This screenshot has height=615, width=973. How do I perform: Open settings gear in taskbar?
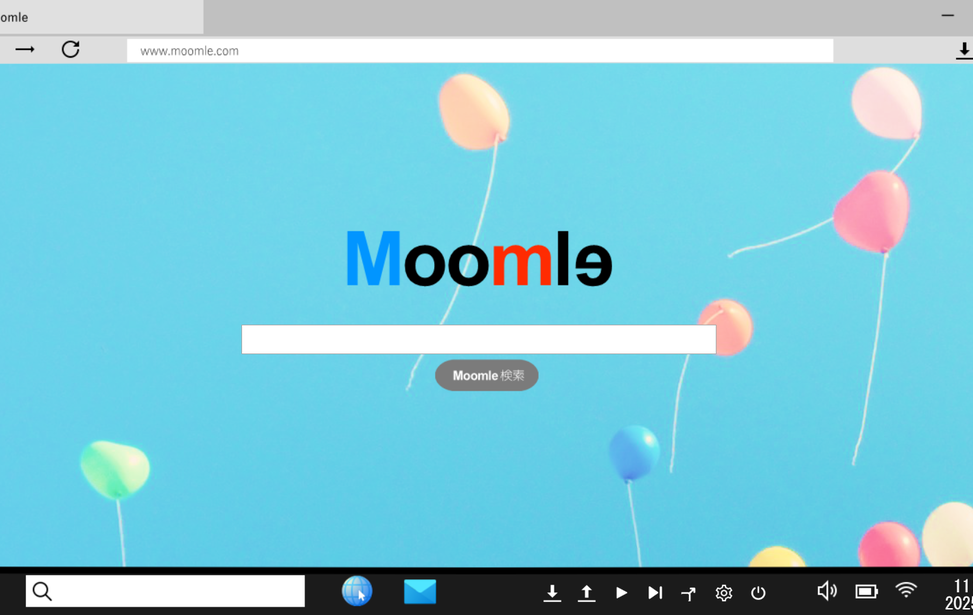point(723,593)
